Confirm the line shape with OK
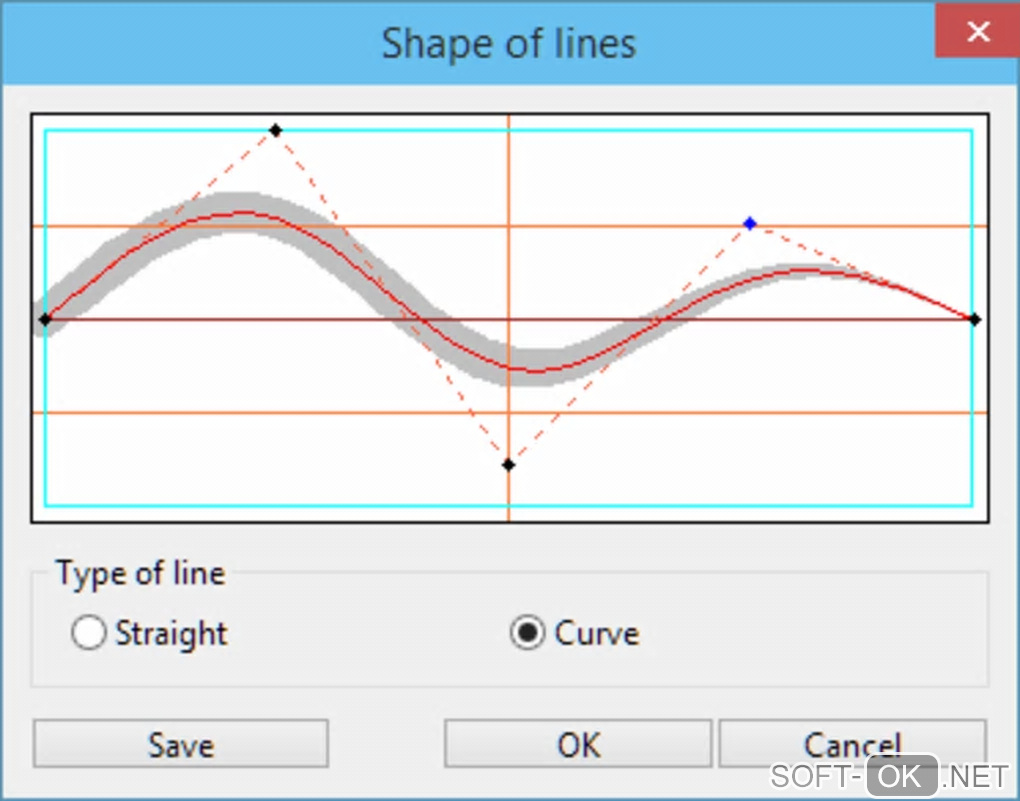1020x801 pixels. (578, 744)
